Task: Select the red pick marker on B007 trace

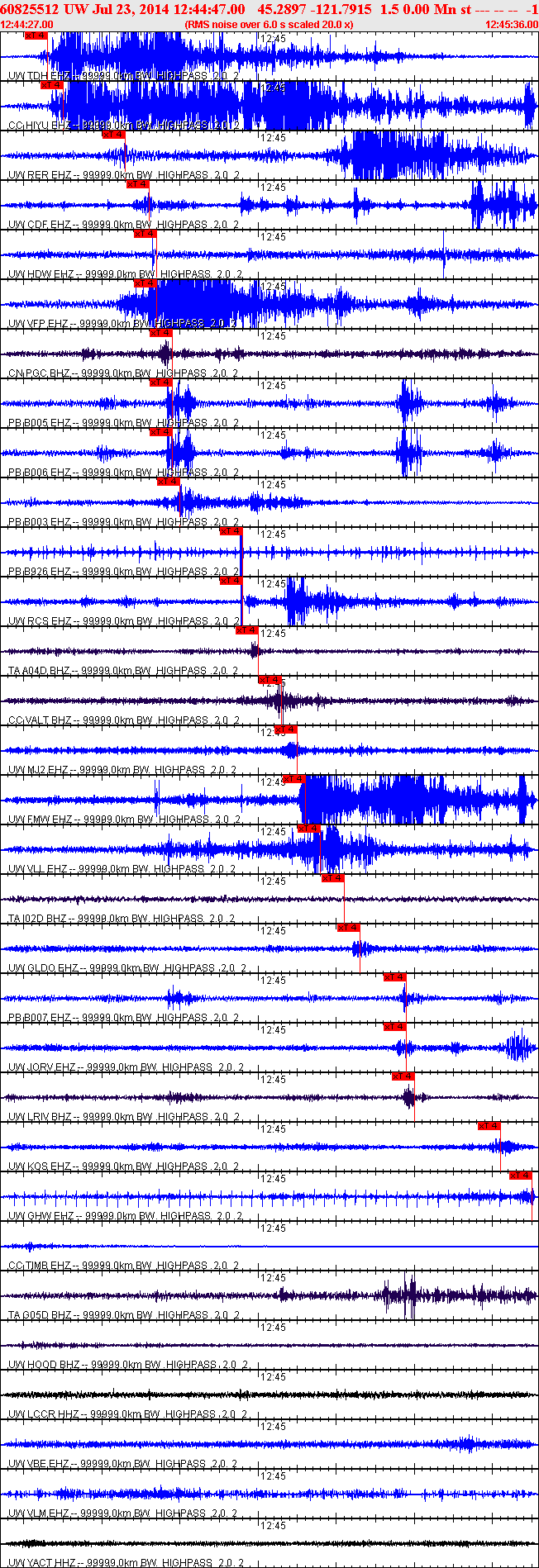Action: click(395, 977)
